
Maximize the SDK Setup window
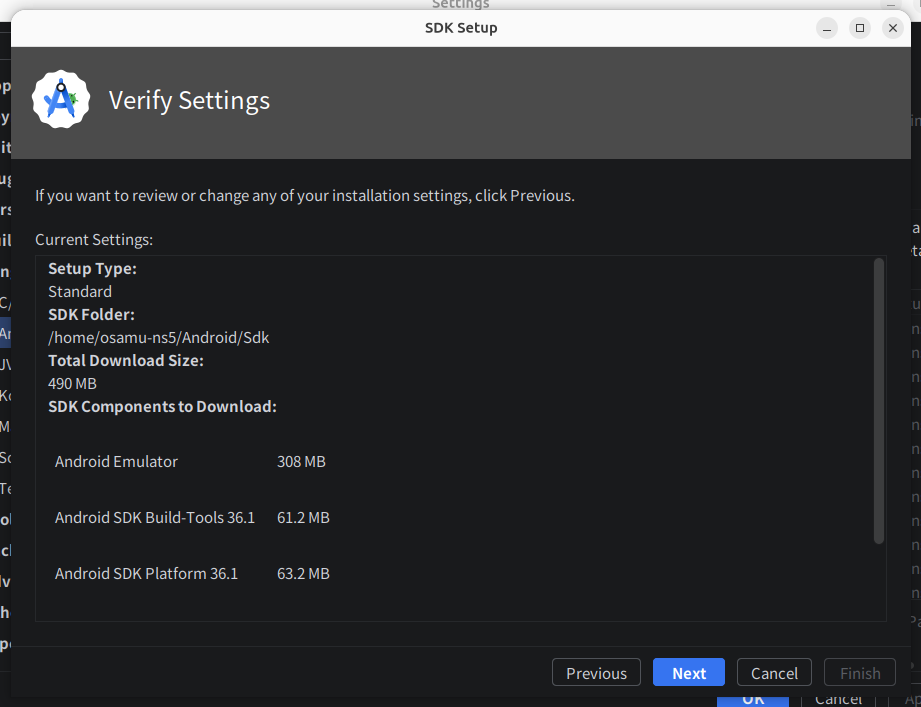click(859, 28)
